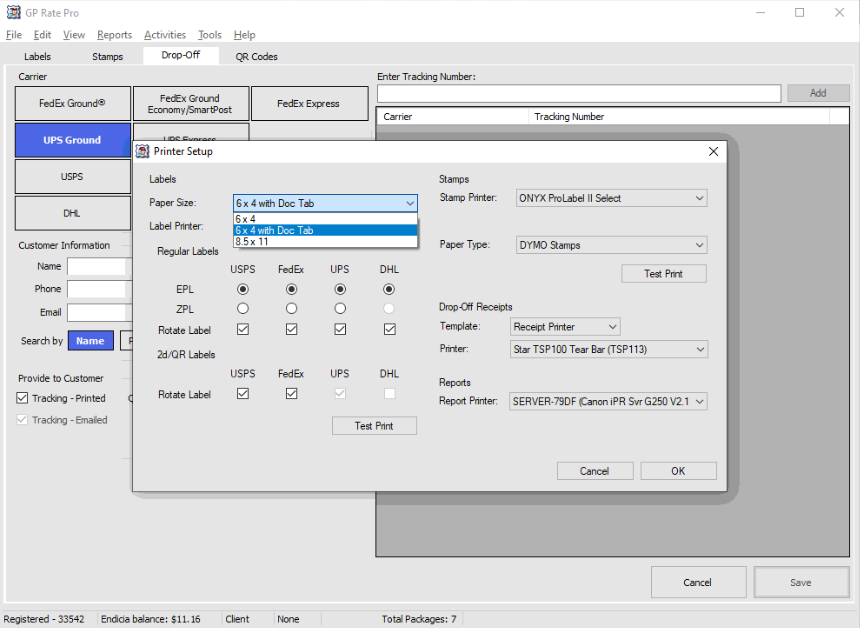Toggle Regular Labels Rotate Label for FedEx

pos(291,329)
